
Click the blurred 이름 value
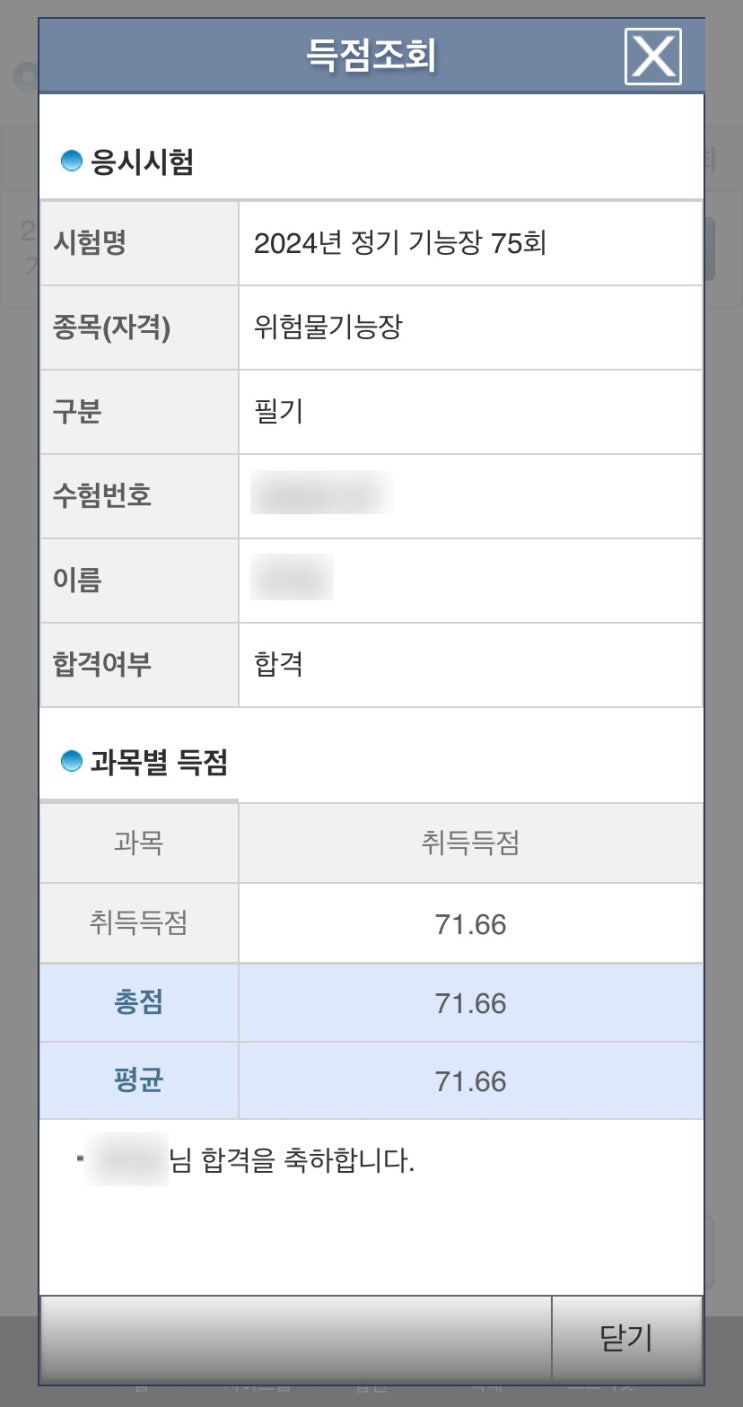pos(292,579)
